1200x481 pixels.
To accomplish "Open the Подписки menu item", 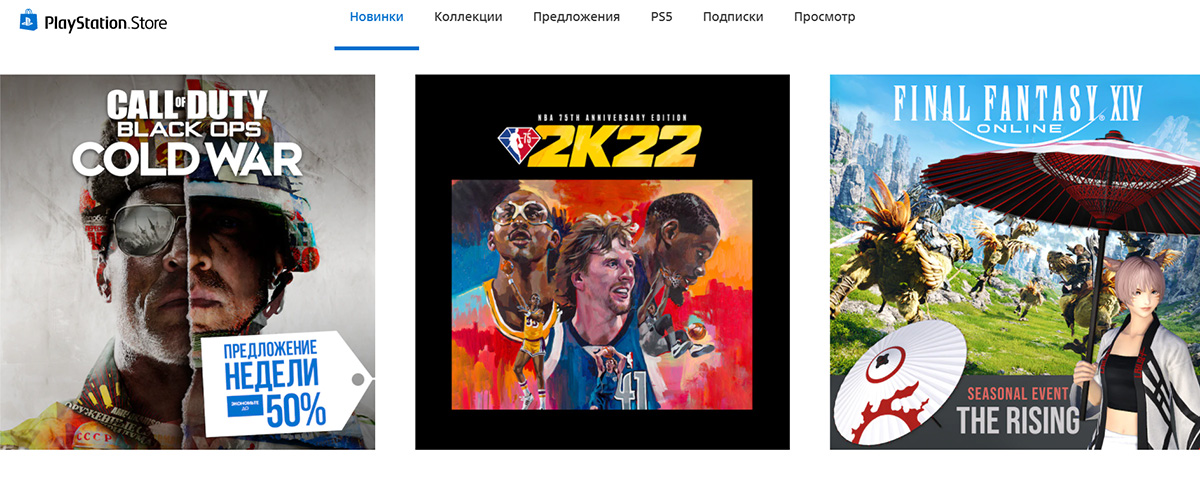I will coord(733,17).
